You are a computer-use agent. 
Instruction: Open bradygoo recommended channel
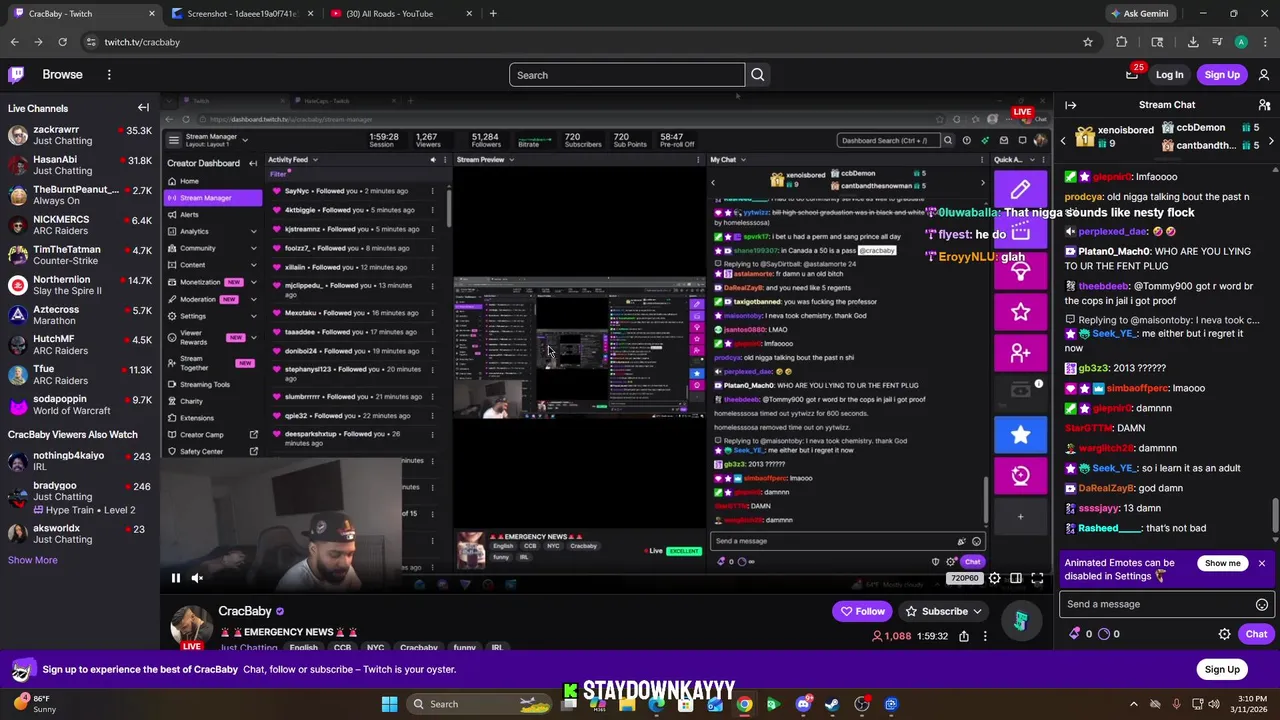[80, 497]
